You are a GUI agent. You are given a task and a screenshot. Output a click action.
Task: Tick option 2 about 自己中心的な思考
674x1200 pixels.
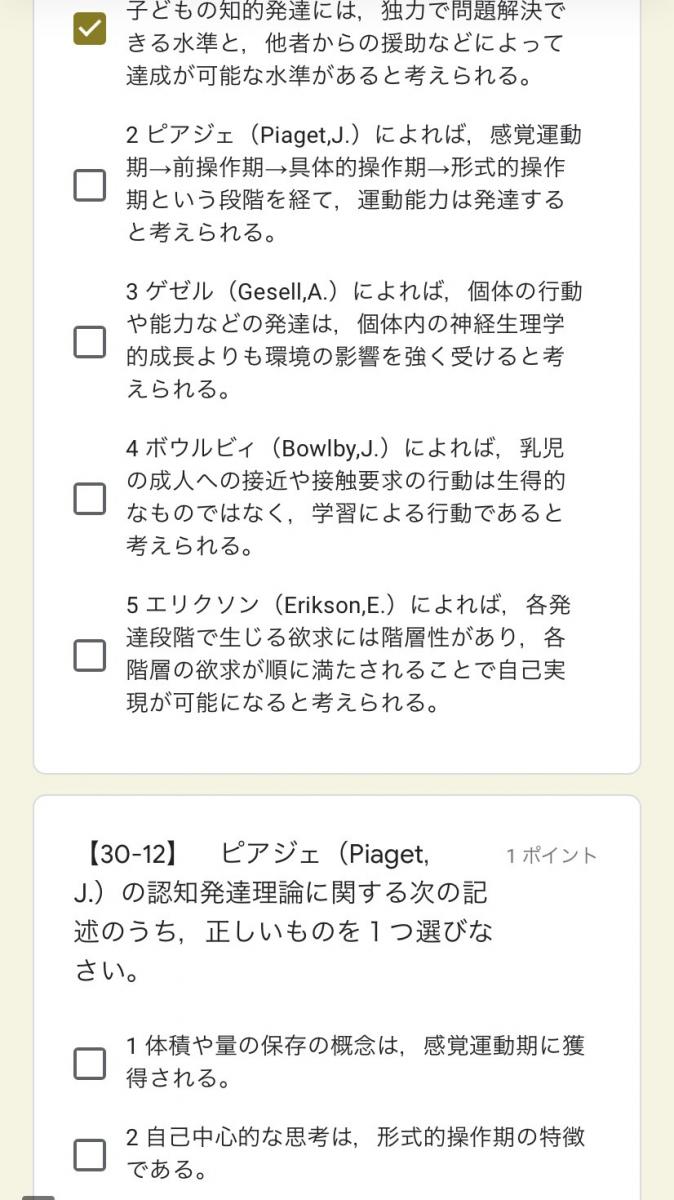(x=90, y=1154)
